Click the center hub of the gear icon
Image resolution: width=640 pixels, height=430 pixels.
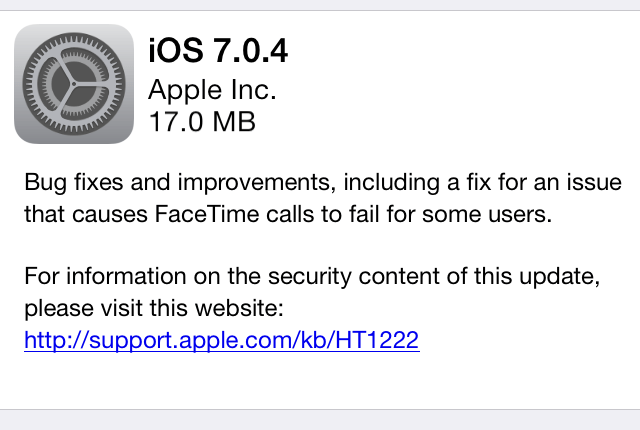74,84
